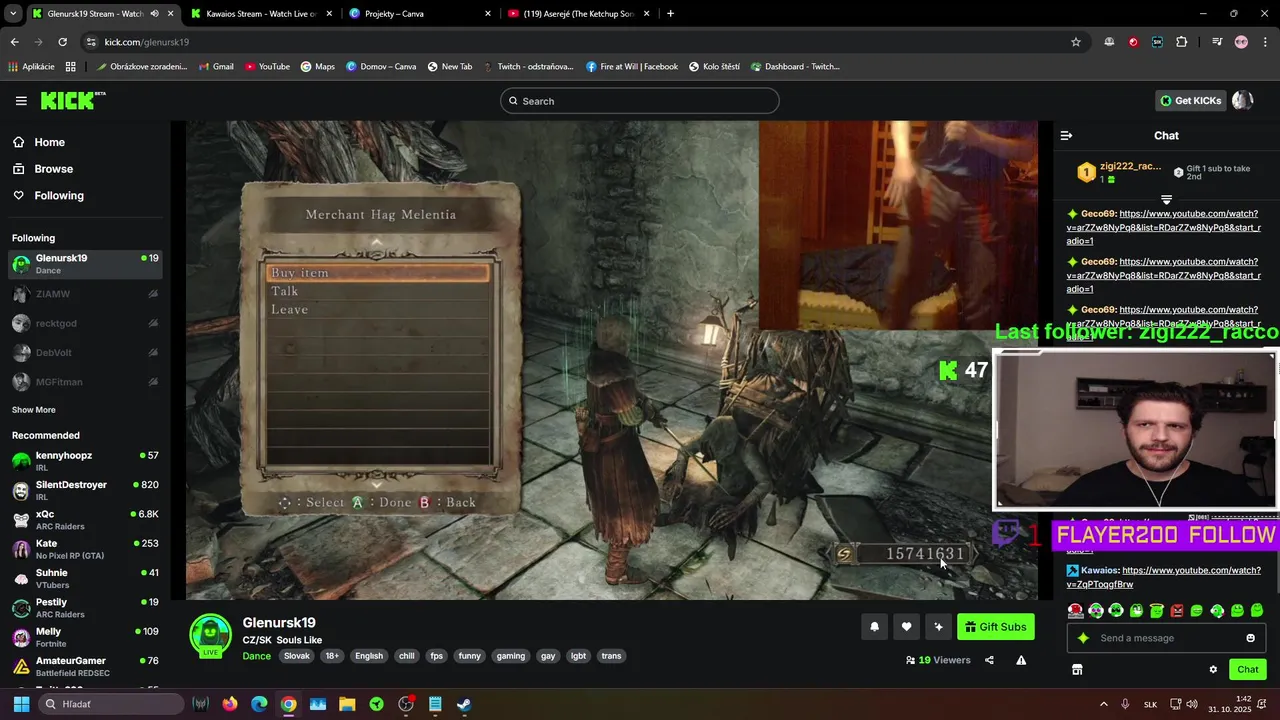Click the Glenursk19 streamer avatar
This screenshot has height=720, width=1280.
pos(210,636)
